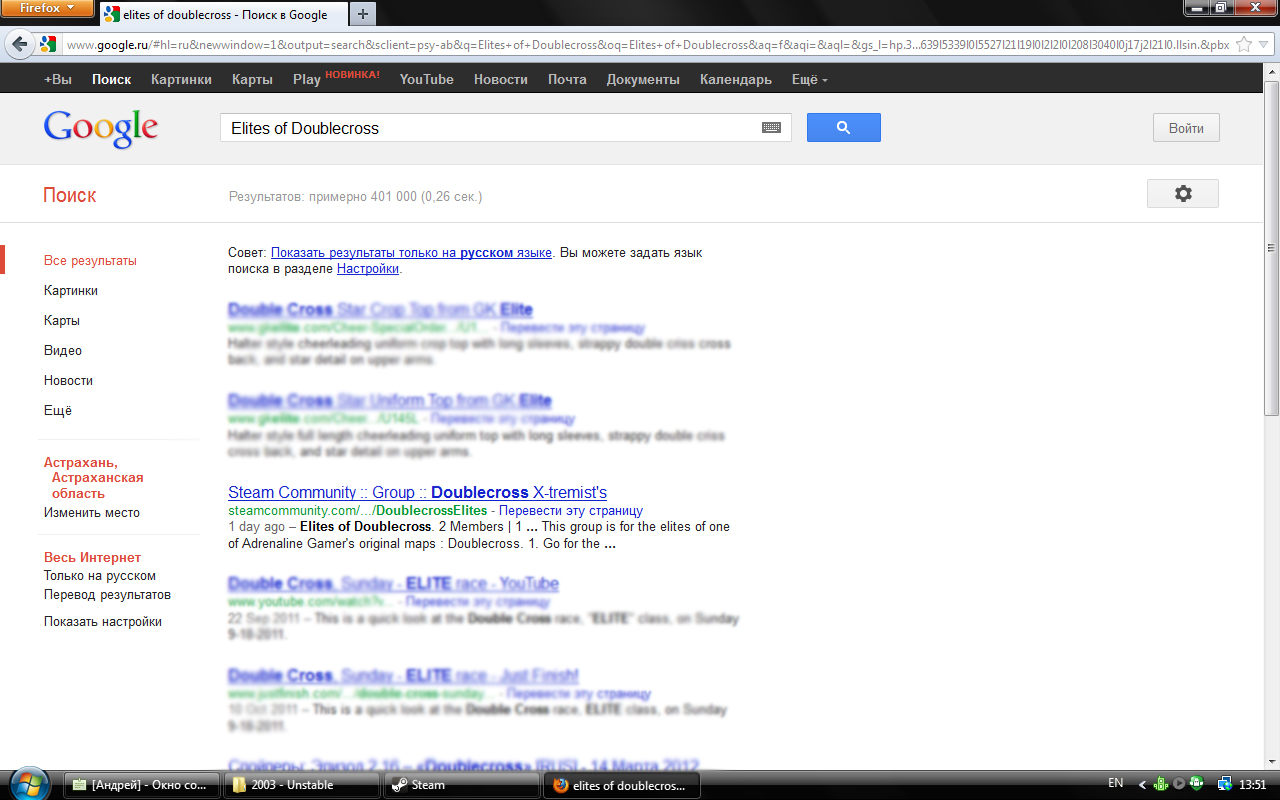Open the Настройки link in the tip

tap(368, 269)
